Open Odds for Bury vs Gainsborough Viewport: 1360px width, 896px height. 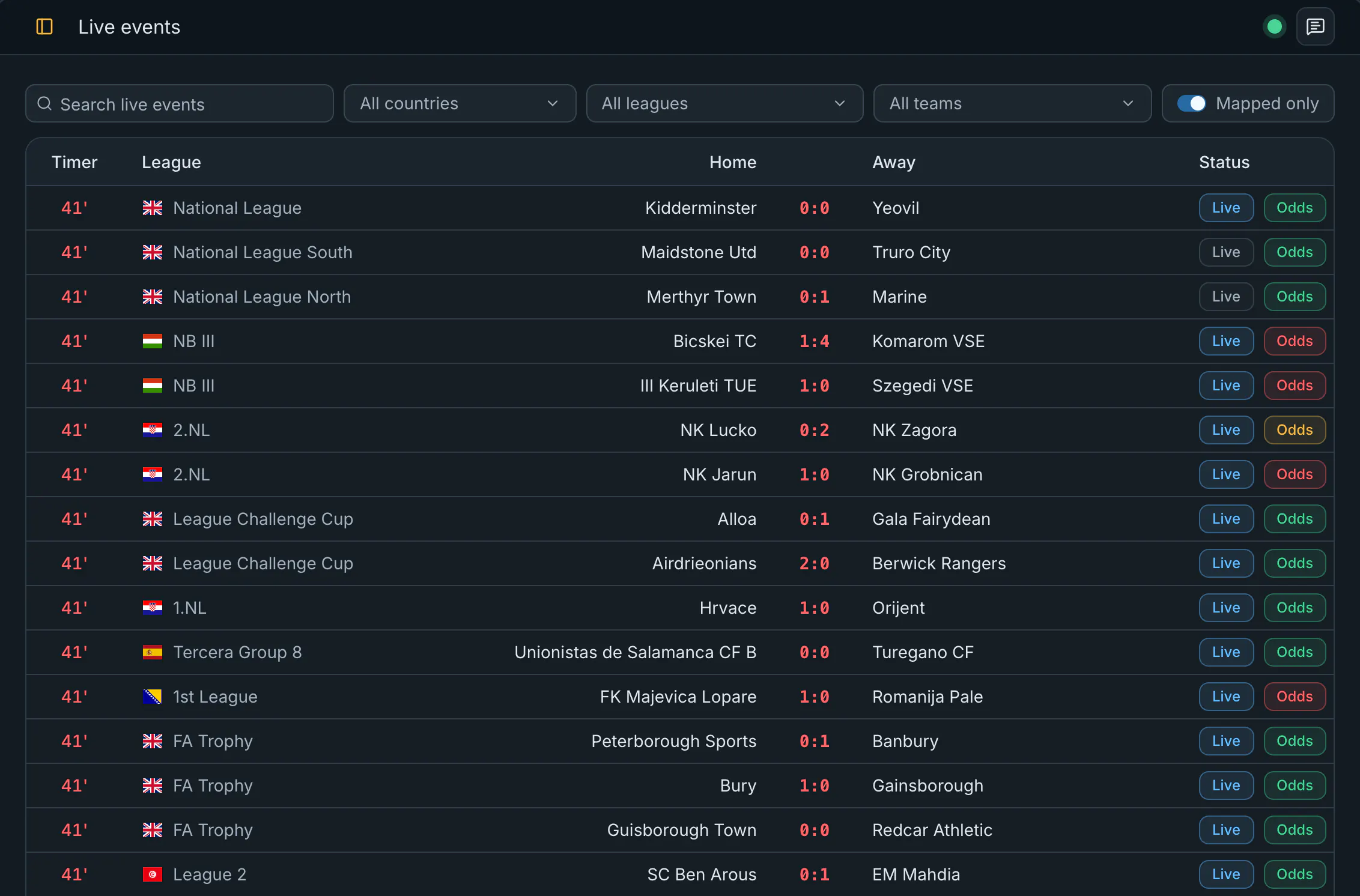[x=1295, y=786]
